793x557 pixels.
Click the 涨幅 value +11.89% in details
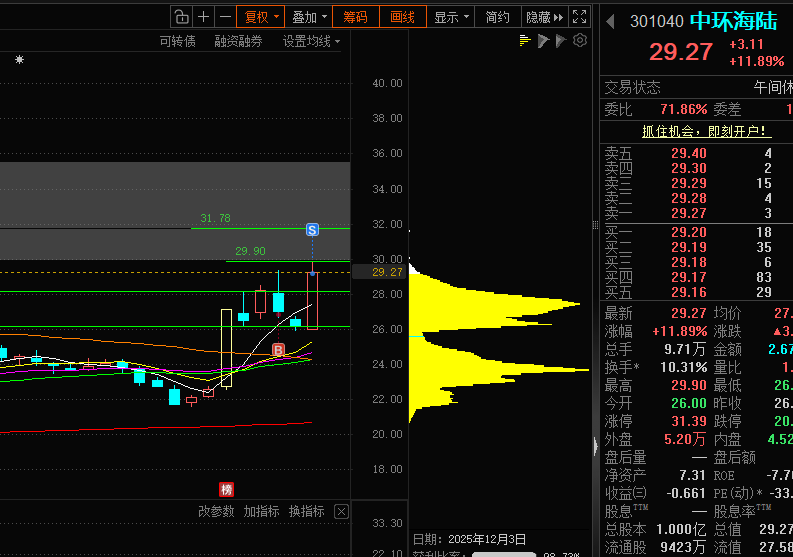pos(679,331)
